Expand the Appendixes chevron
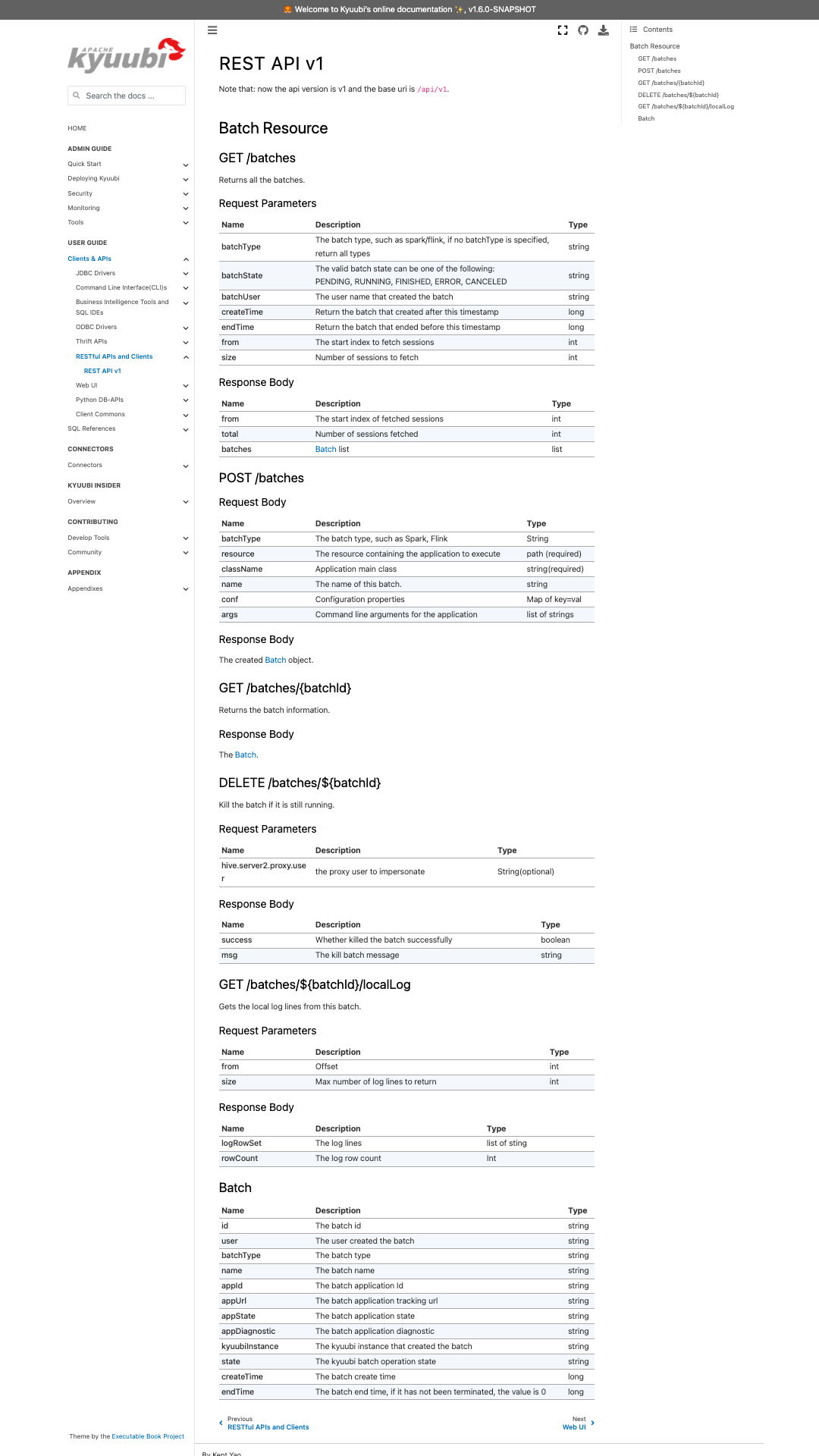The image size is (819, 1456). (x=186, y=589)
